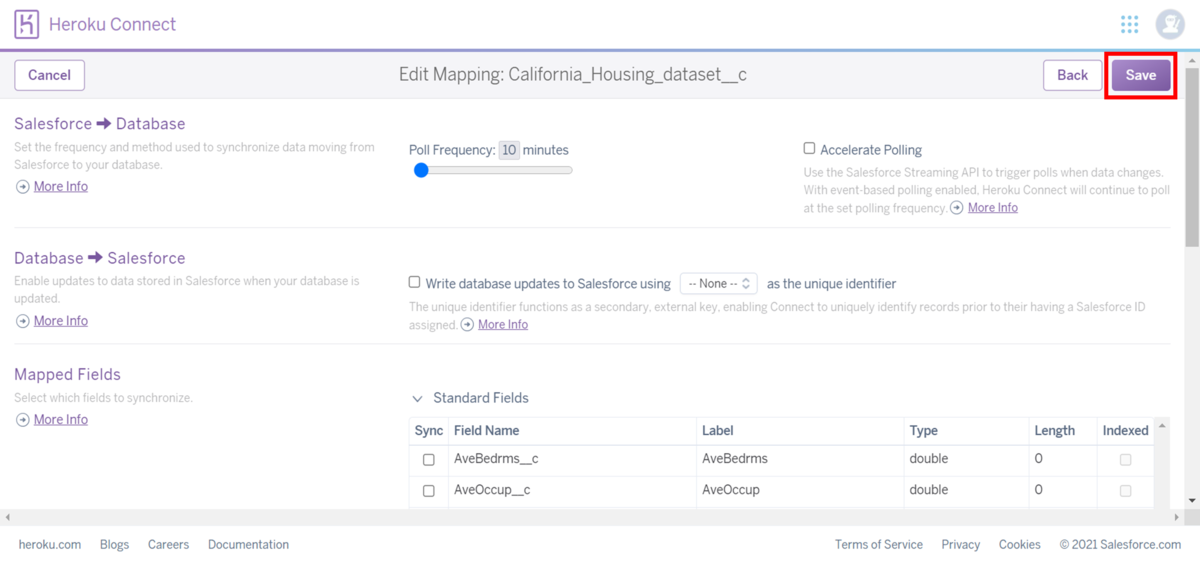Click the arrow icon next to Accelerate Polling More Info

[957, 208]
